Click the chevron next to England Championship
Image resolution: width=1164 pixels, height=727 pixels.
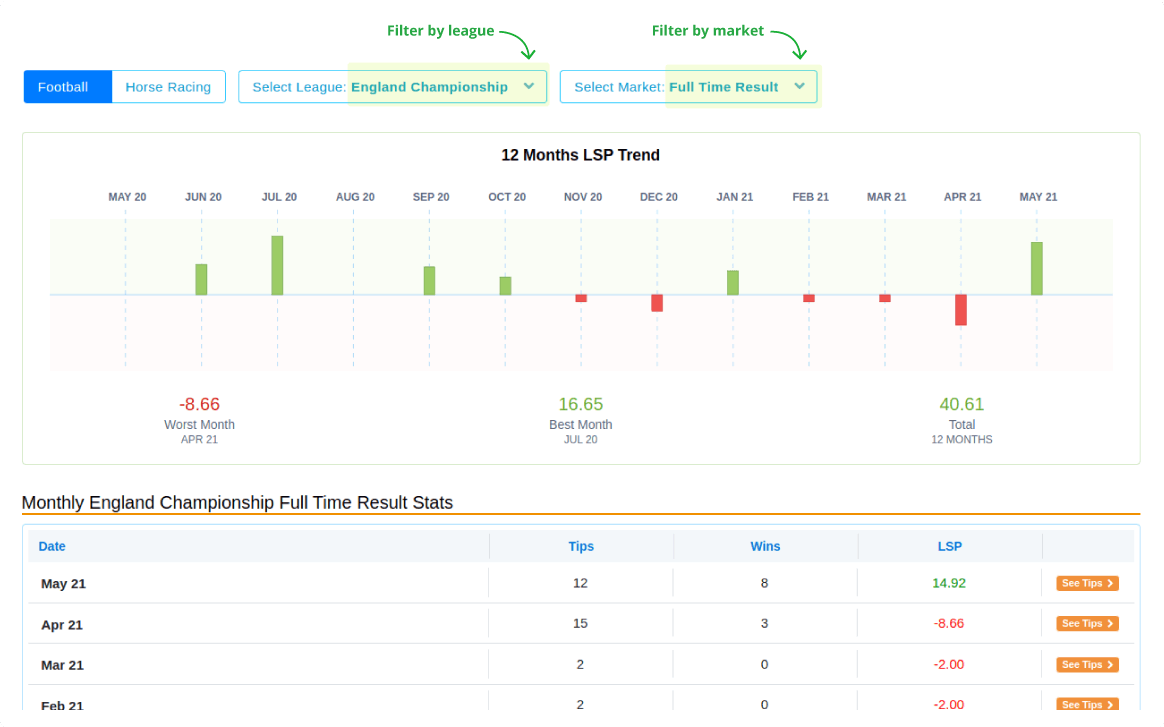pyautogui.click(x=528, y=86)
